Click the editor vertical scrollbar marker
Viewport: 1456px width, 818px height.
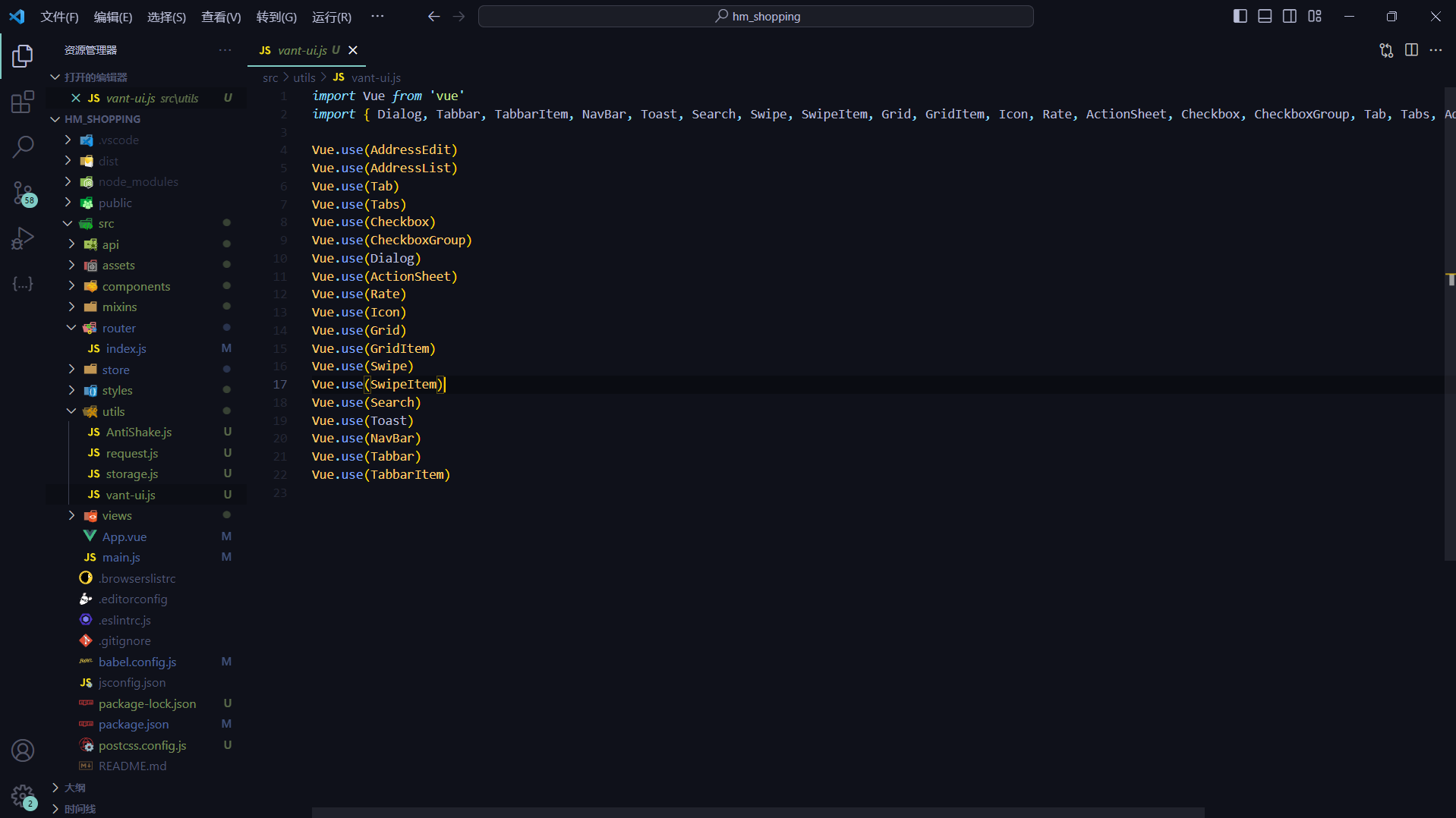click(1451, 279)
